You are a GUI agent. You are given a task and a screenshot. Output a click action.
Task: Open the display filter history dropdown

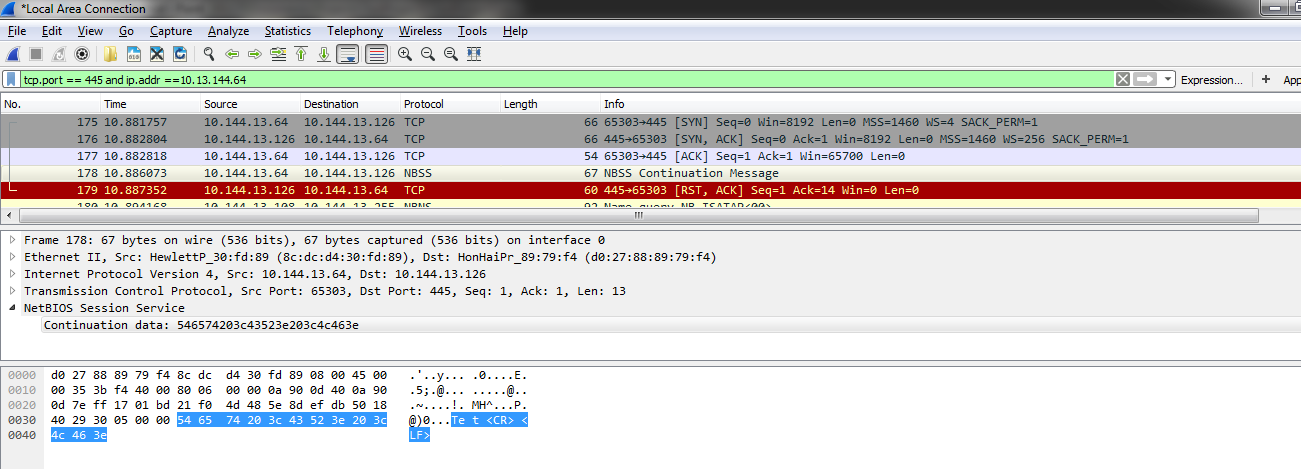[1166, 79]
